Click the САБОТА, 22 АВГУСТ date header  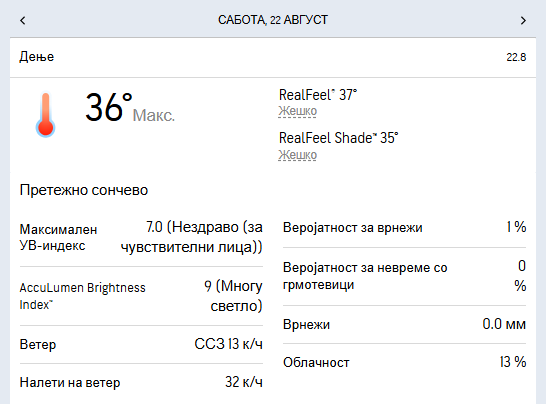[273, 20]
